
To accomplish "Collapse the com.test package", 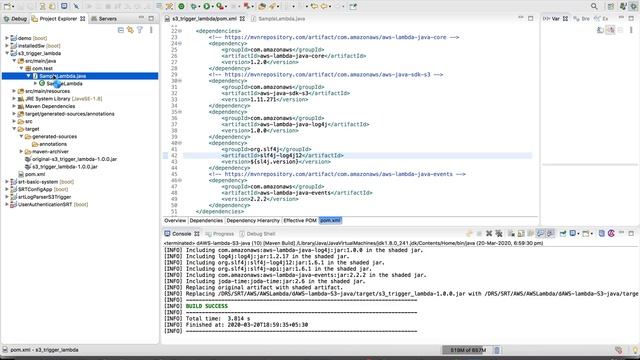I will [x=22, y=68].
